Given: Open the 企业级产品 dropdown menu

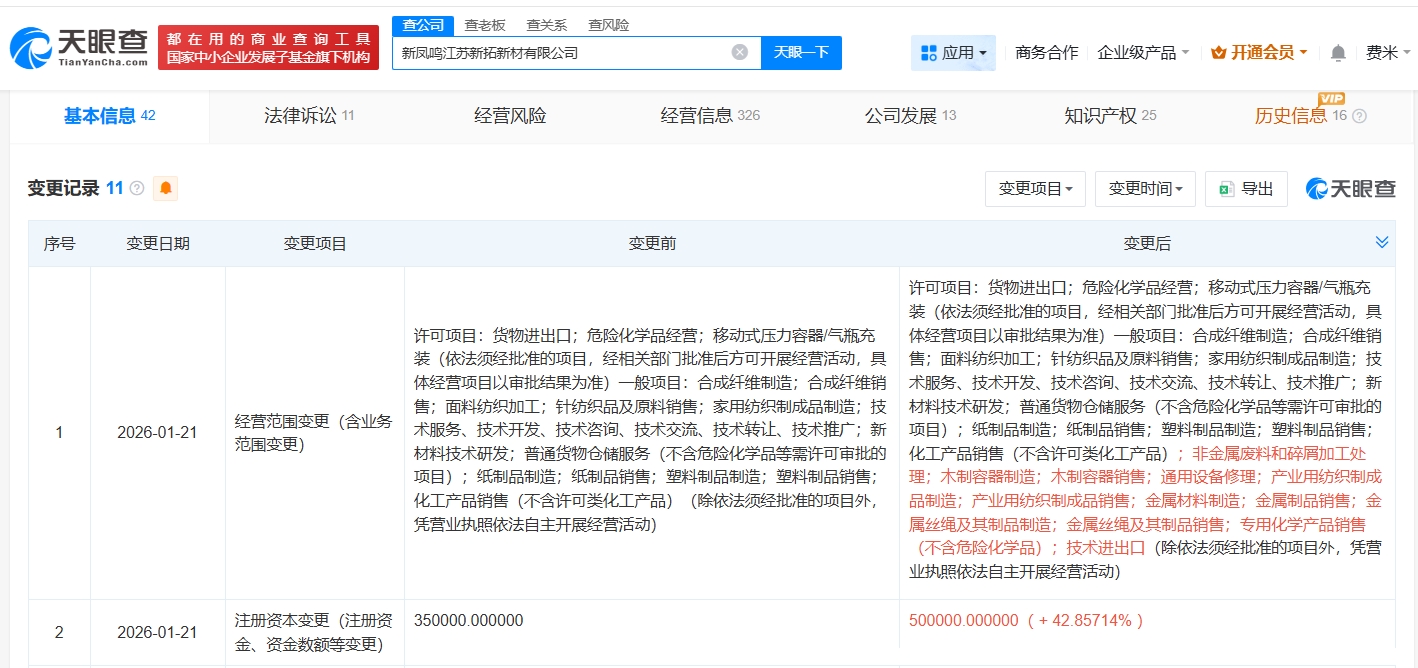Looking at the screenshot, I should click(1143, 52).
